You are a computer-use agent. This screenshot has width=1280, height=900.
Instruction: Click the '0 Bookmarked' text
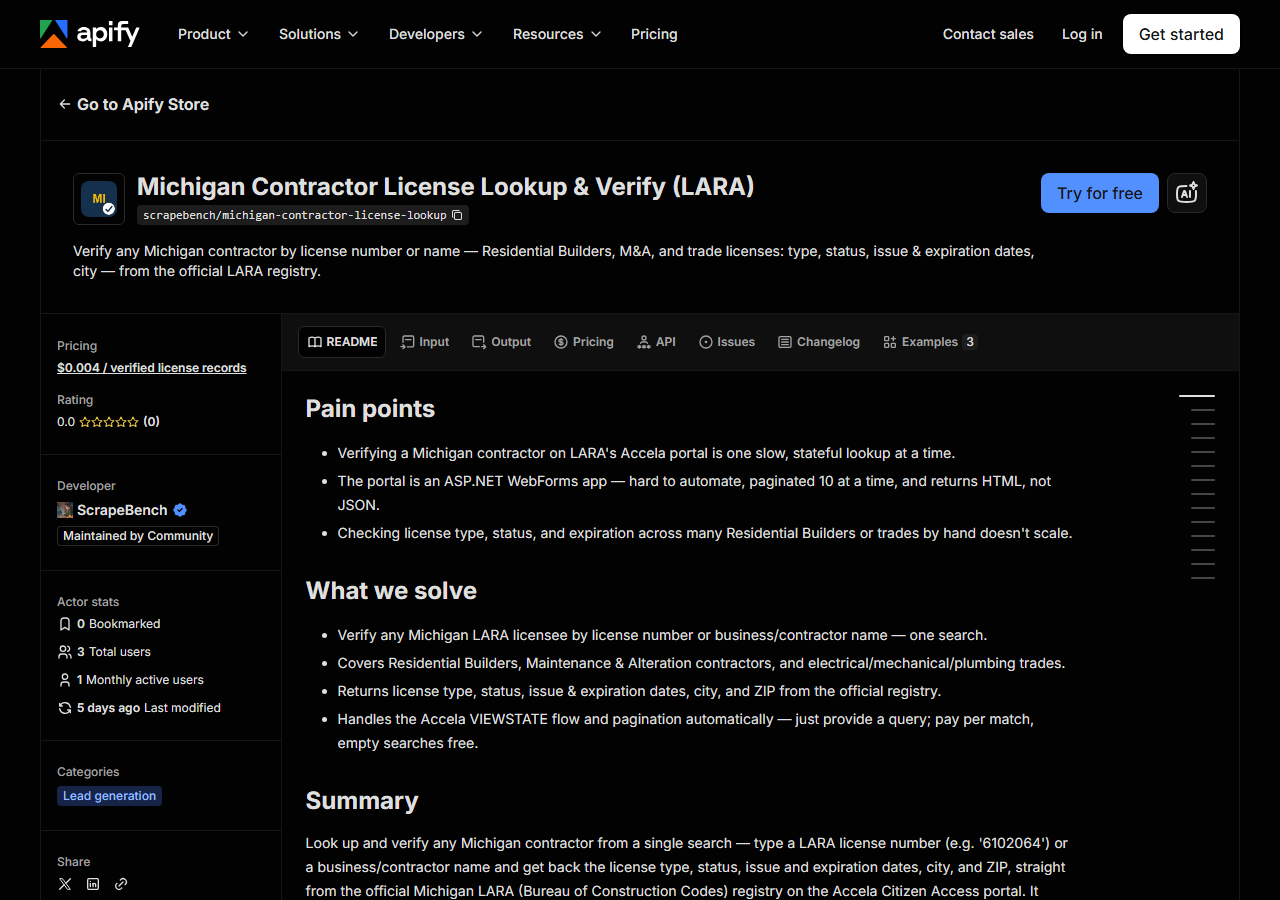tap(119, 624)
